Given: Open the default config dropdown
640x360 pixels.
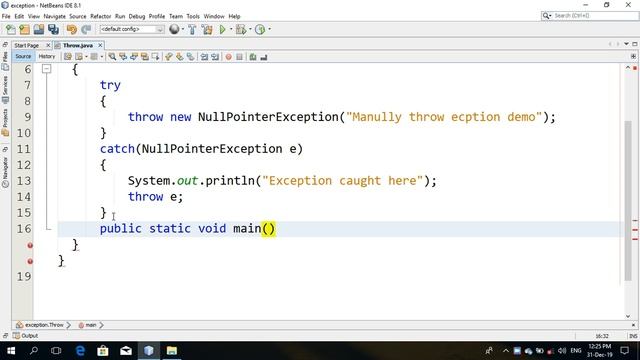Looking at the screenshot, I should 132,29.
